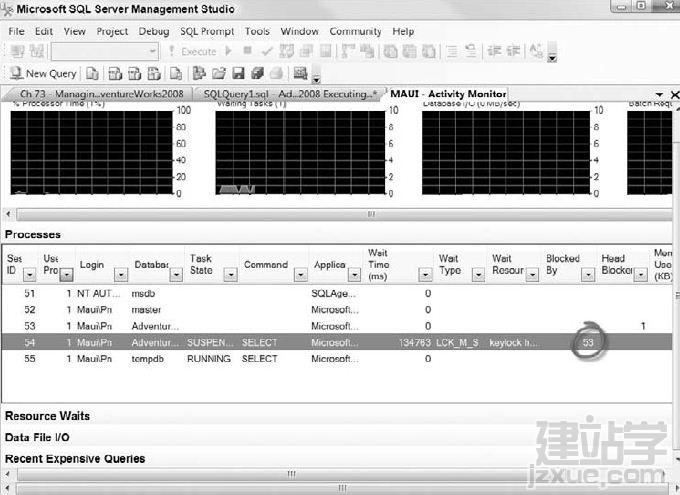Open the Wait Time column filter dropdown
Image resolution: width=680 pixels, height=495 pixels.
coord(425,275)
